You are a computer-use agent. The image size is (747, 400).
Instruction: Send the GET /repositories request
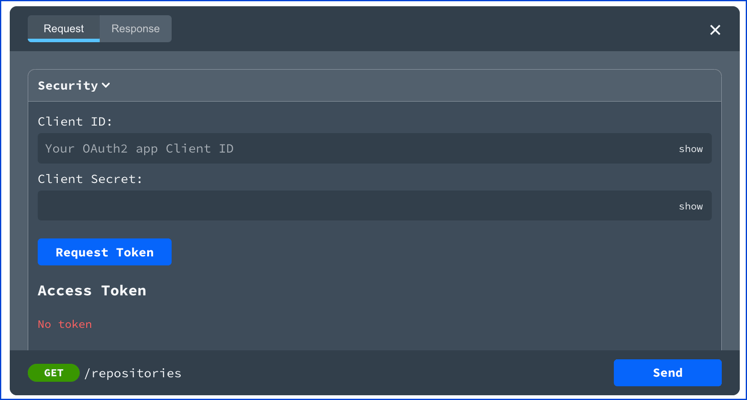tap(667, 372)
